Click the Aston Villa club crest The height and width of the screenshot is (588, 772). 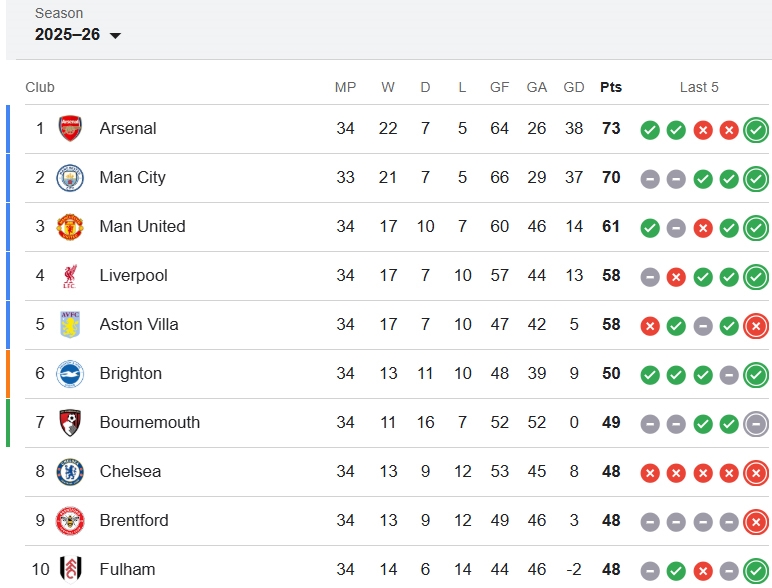click(70, 324)
